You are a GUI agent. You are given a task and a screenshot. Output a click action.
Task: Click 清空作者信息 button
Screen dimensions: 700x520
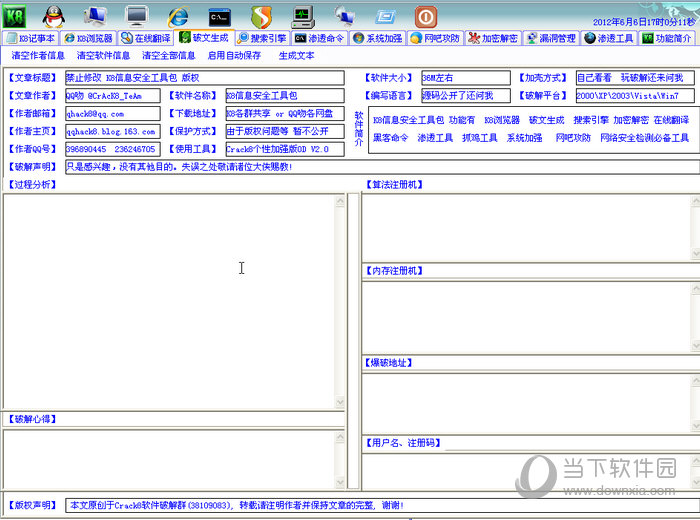(x=38, y=56)
